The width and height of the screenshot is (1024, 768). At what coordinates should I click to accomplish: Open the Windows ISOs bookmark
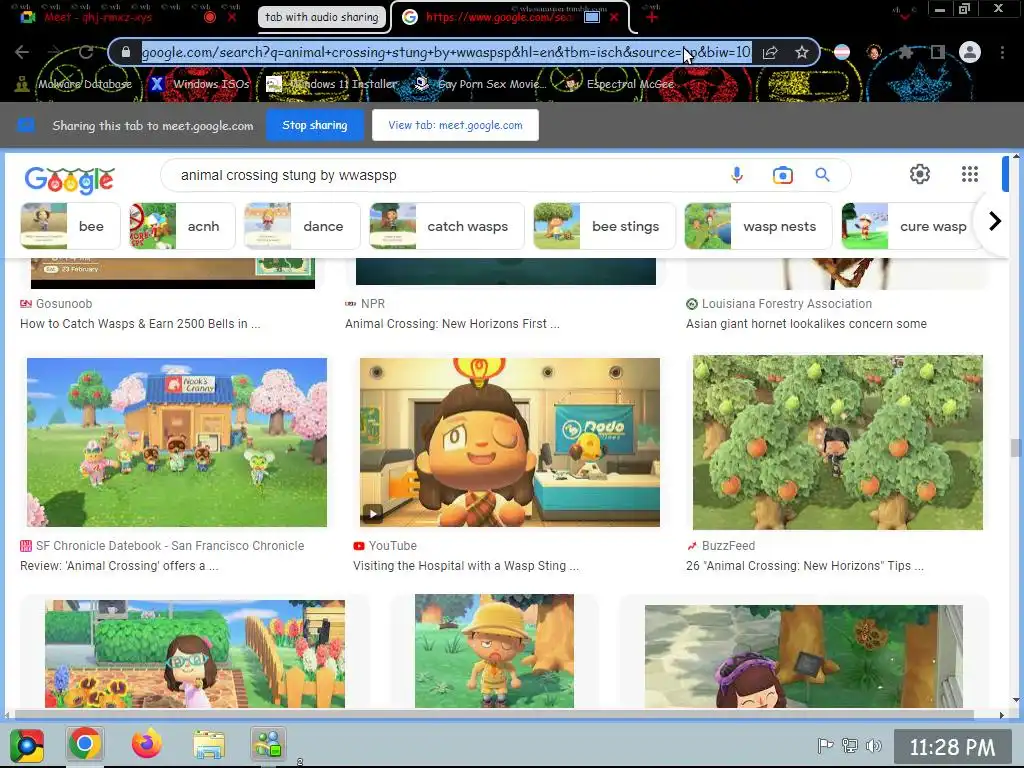(200, 84)
